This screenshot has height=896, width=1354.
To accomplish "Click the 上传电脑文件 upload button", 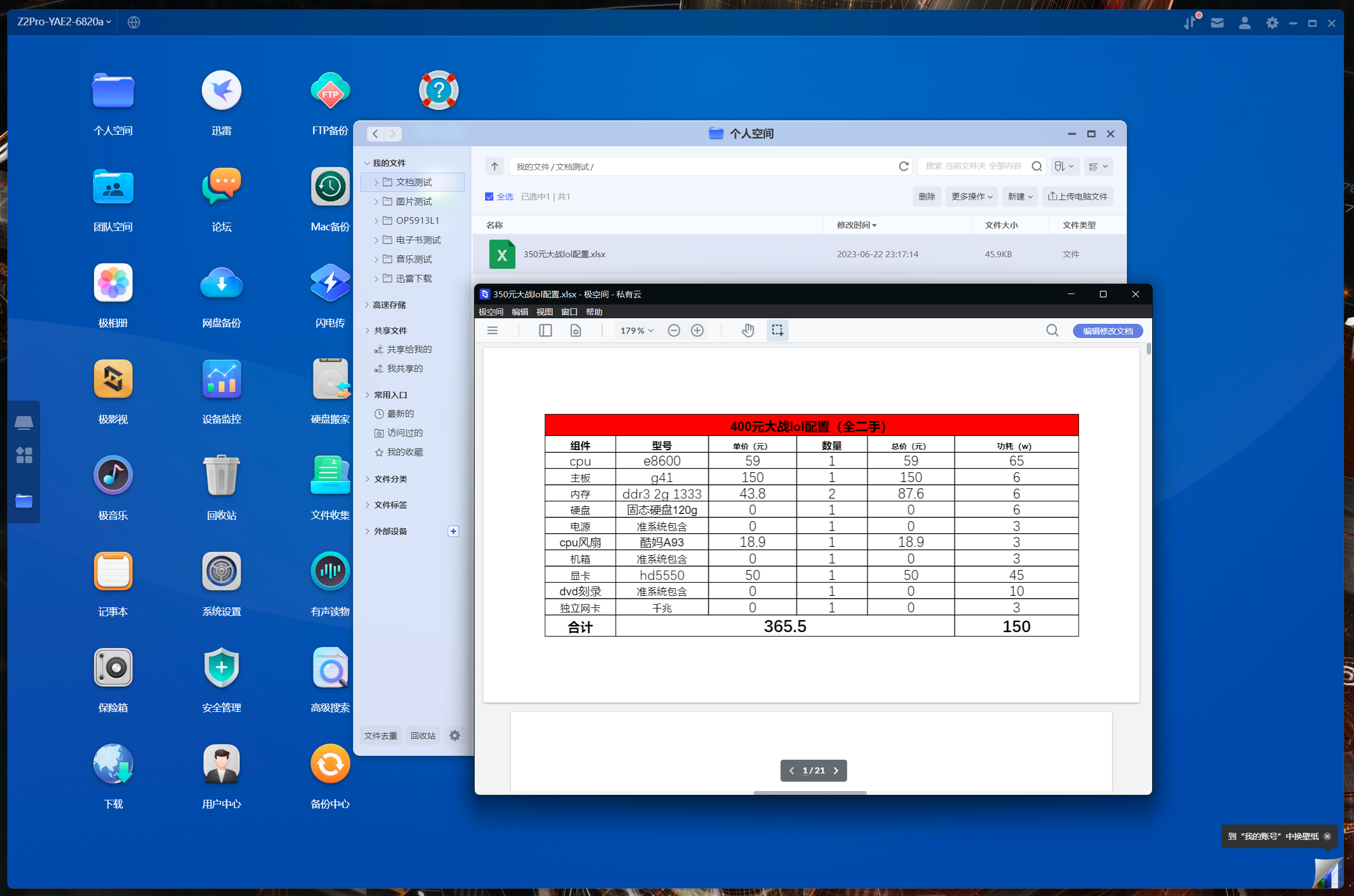I will tap(1077, 197).
